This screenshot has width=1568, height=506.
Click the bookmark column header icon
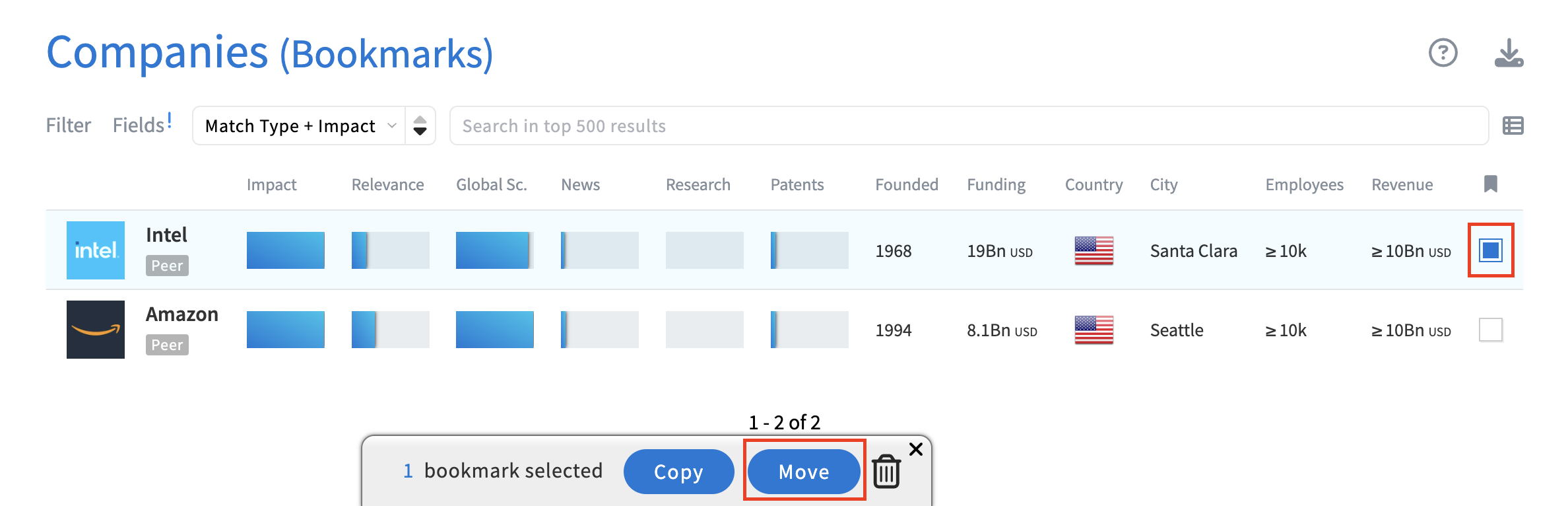(1490, 184)
